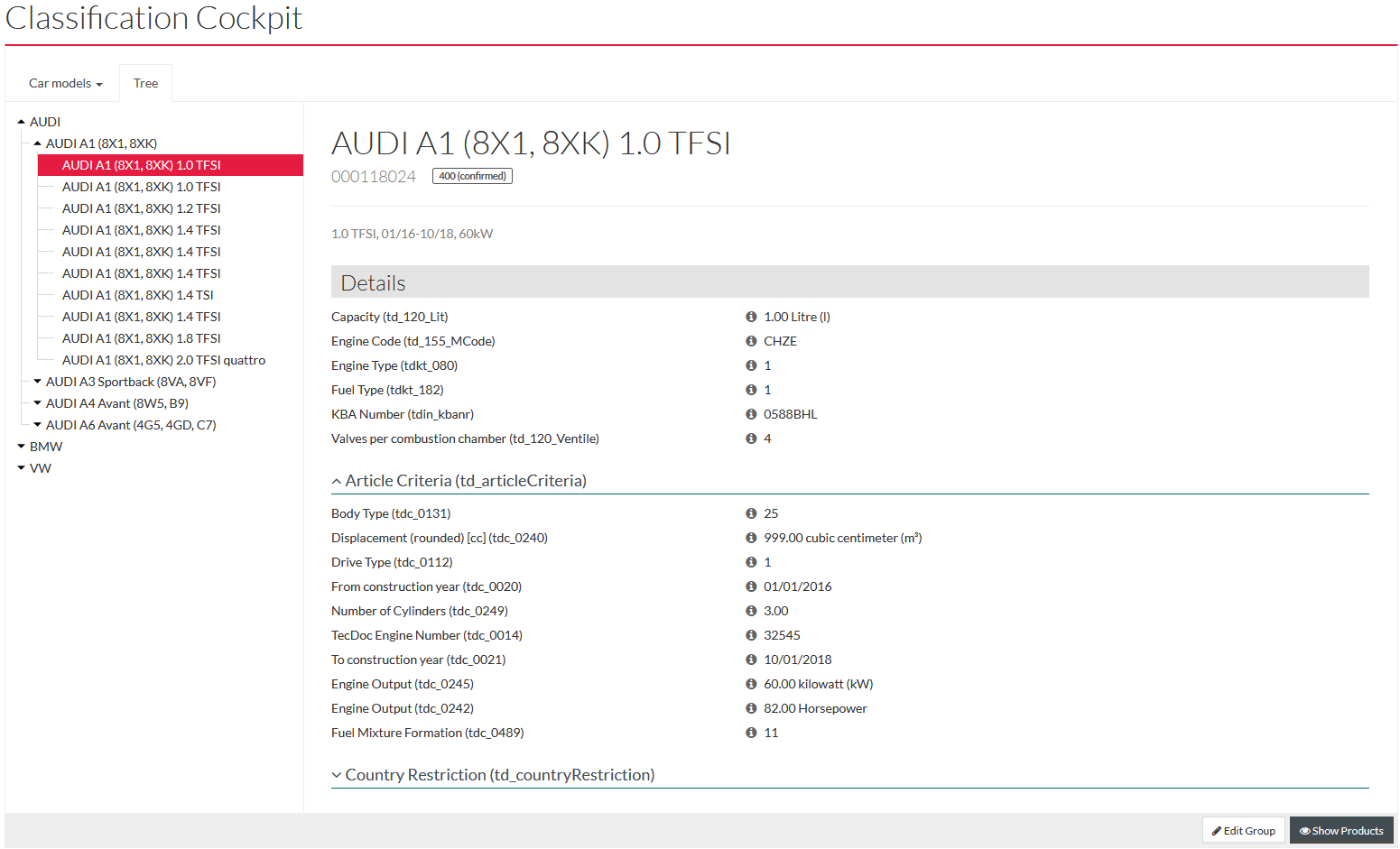Click info icon for Engine Type value
The height and width of the screenshot is (849, 1400).
751,365
